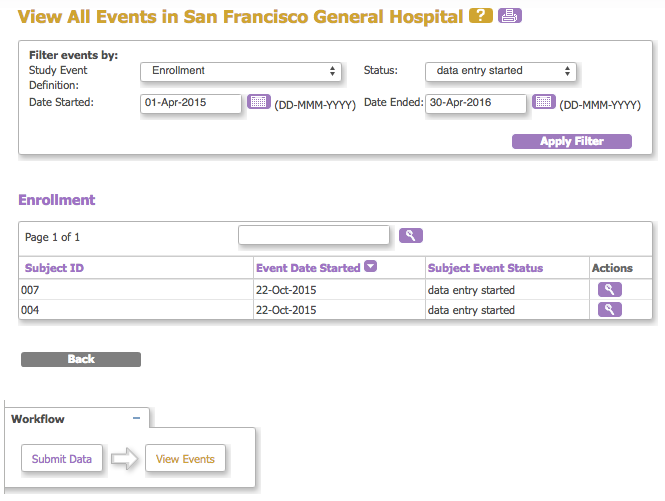
Task: Collapse the Workflow panel
Action: pyautogui.click(x=137, y=418)
